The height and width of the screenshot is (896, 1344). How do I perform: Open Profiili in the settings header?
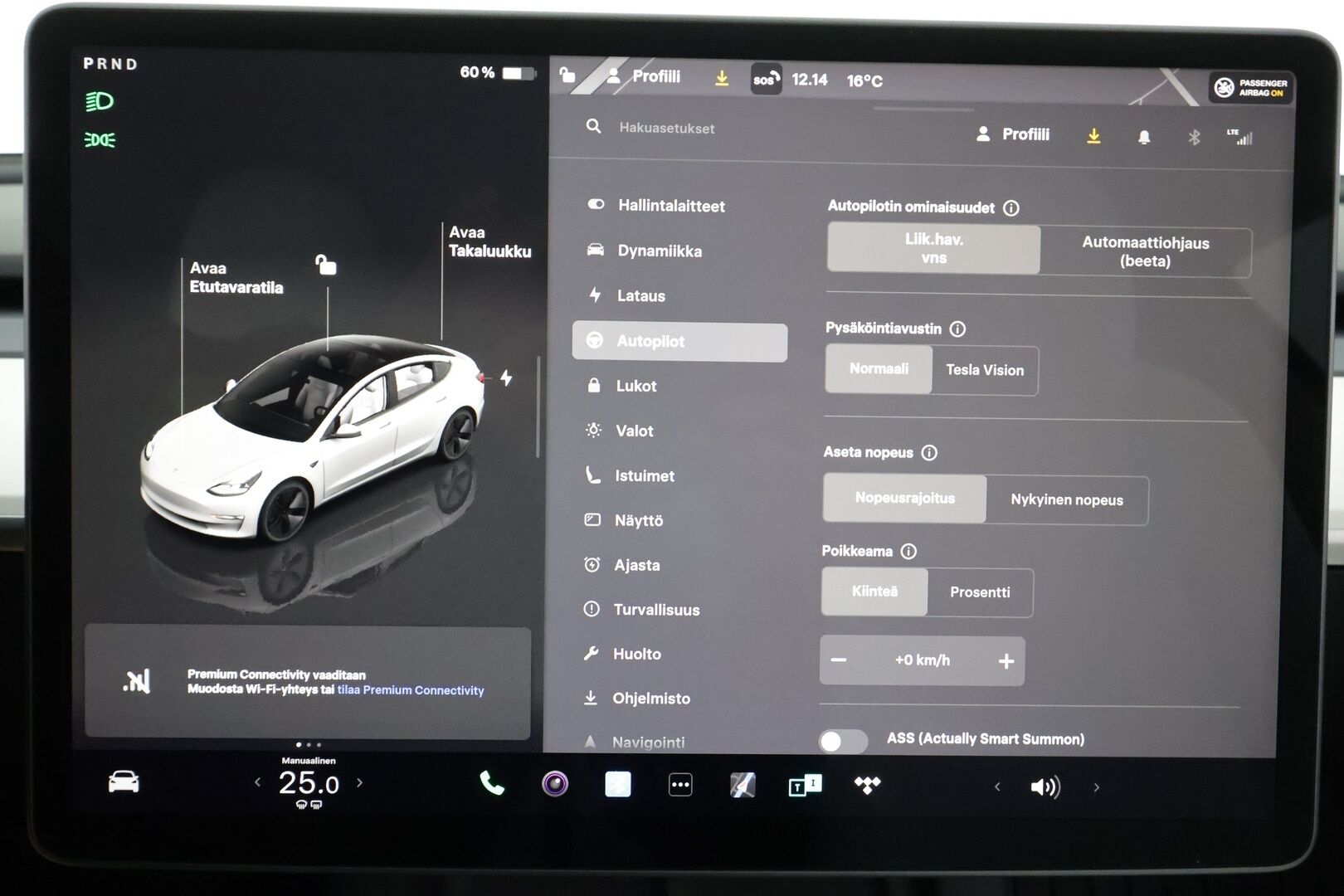tap(1013, 134)
